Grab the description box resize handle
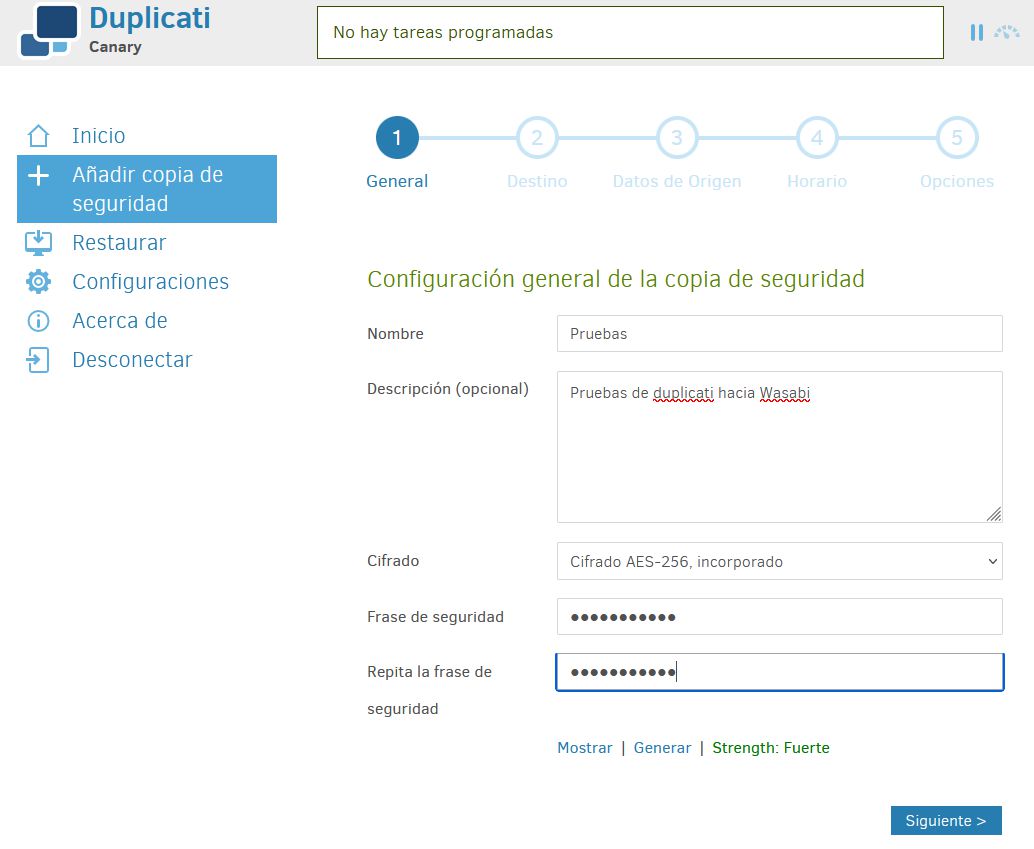Image resolution: width=1034 pixels, height=849 pixels. tap(993, 514)
